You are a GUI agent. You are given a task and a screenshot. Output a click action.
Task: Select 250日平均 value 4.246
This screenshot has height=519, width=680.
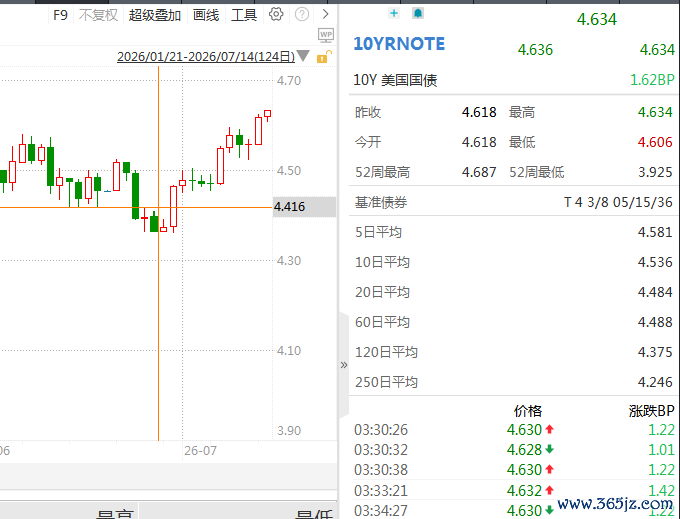click(655, 382)
